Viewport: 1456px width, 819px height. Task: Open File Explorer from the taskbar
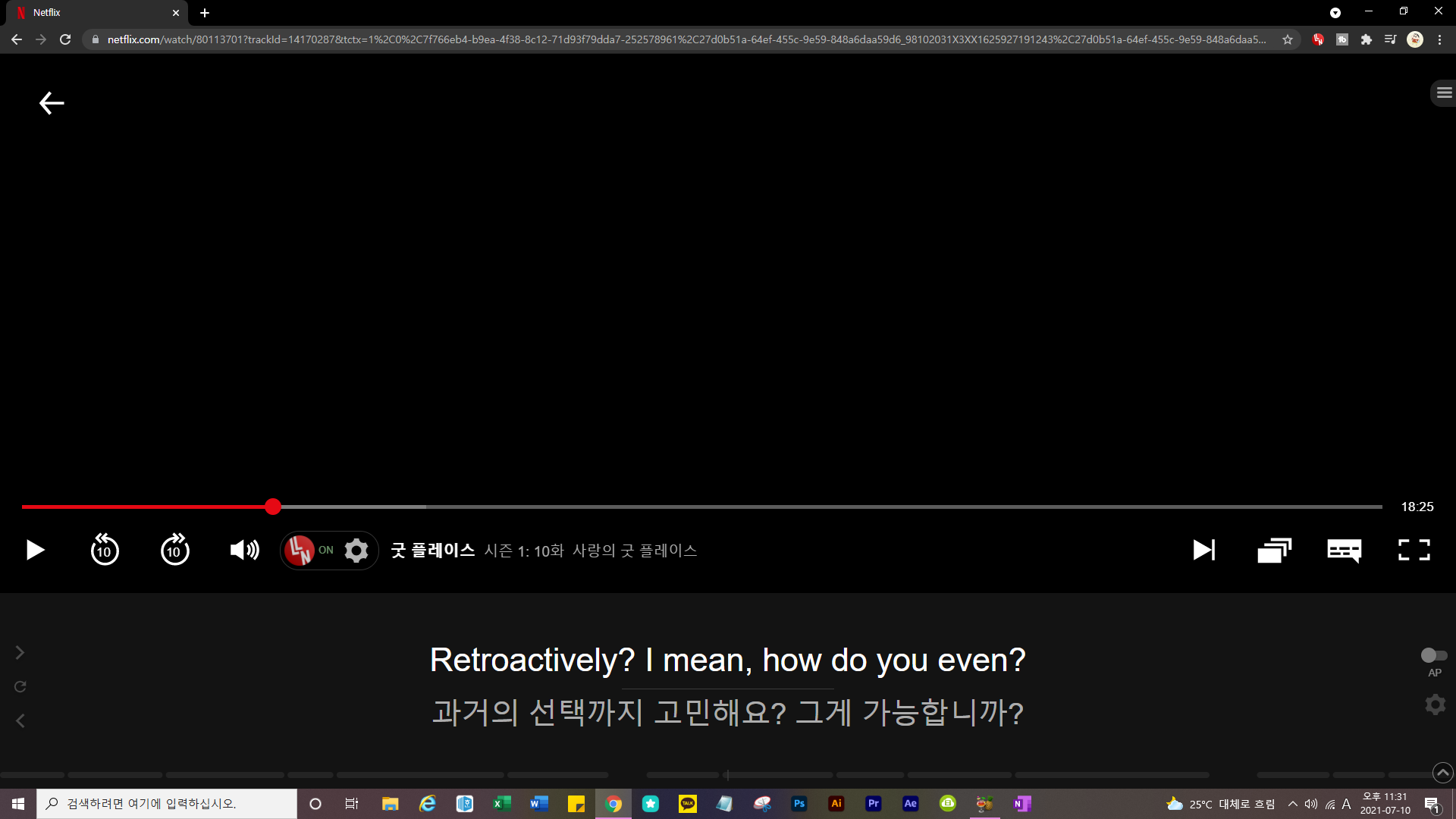point(390,803)
